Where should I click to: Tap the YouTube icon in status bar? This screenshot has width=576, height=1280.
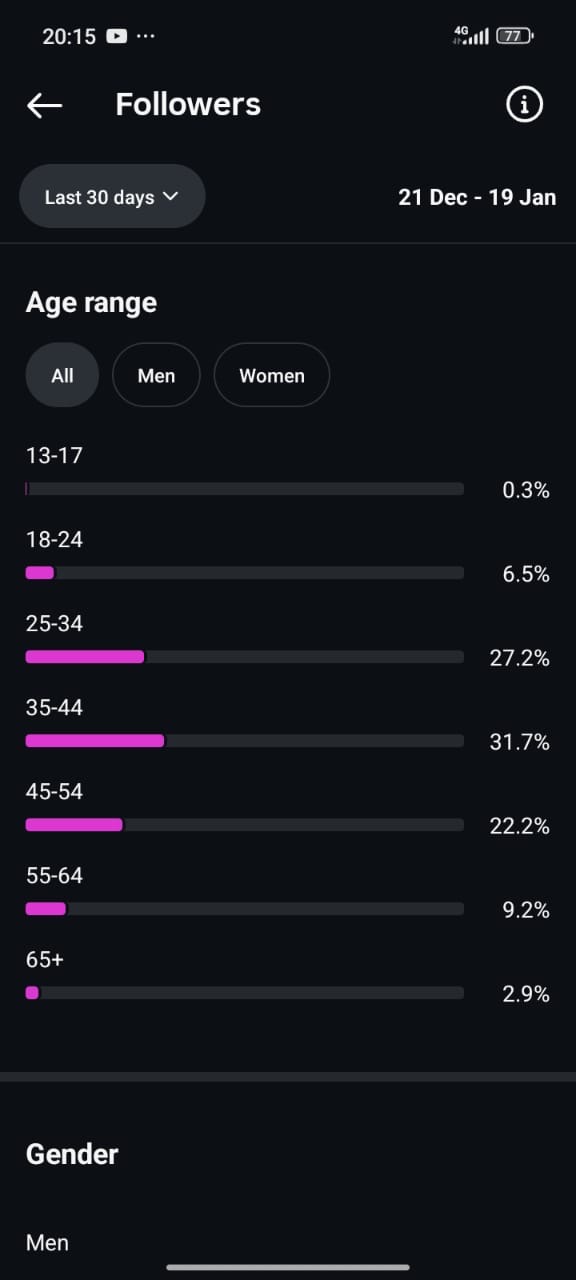[117, 36]
